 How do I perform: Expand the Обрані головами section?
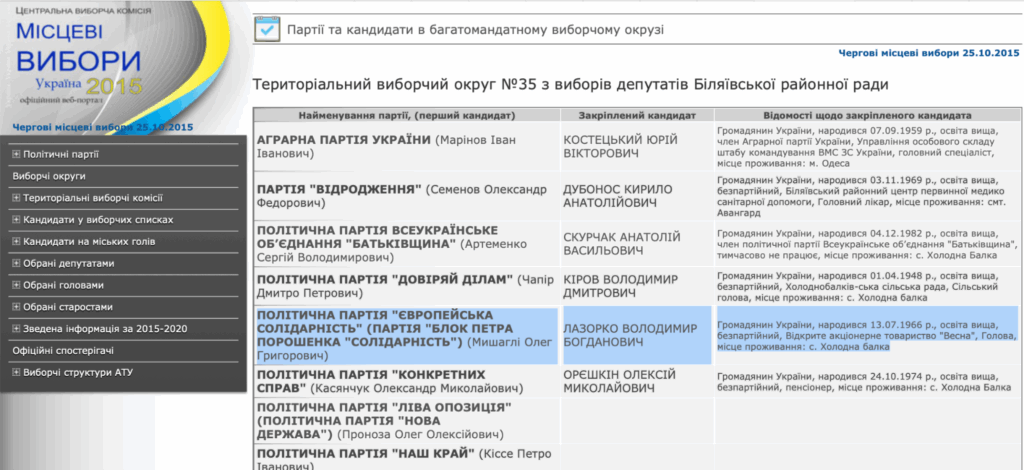pos(16,285)
